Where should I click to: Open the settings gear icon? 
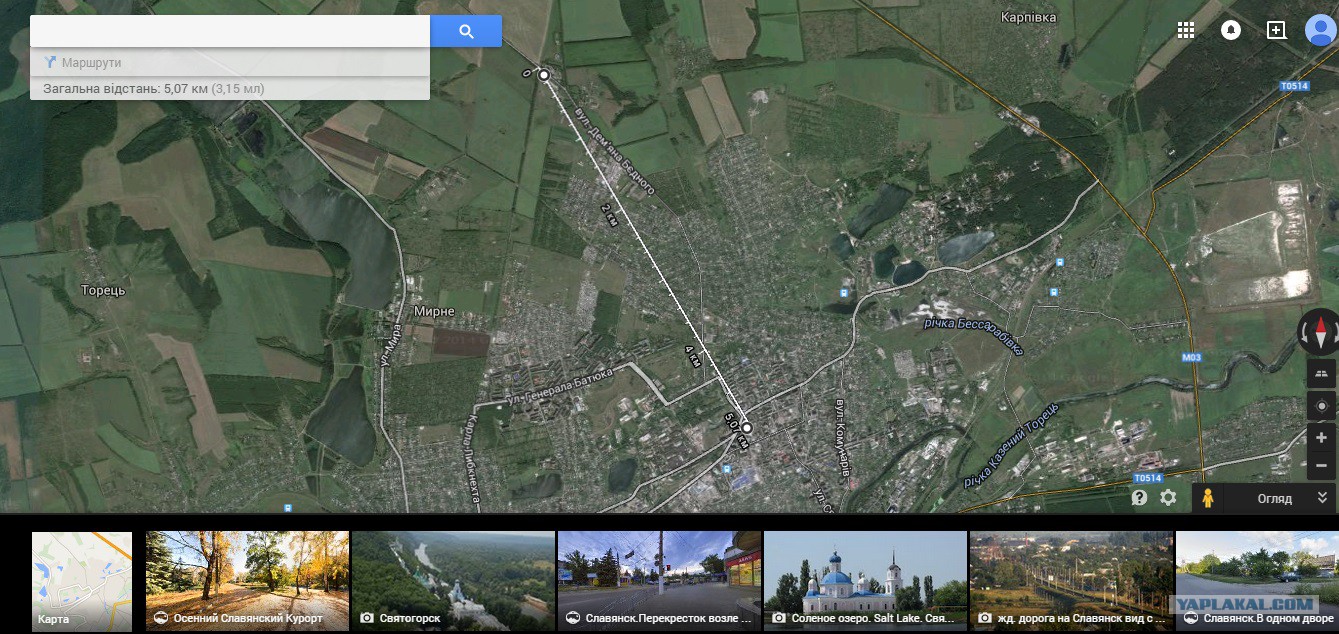point(1168,497)
